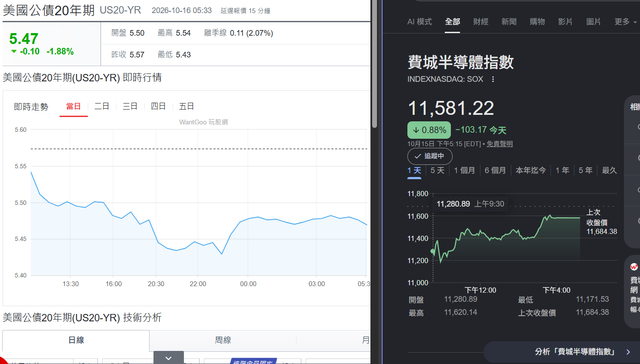Open the AI 模式 search tab
The width and height of the screenshot is (640, 364).
pos(419,22)
